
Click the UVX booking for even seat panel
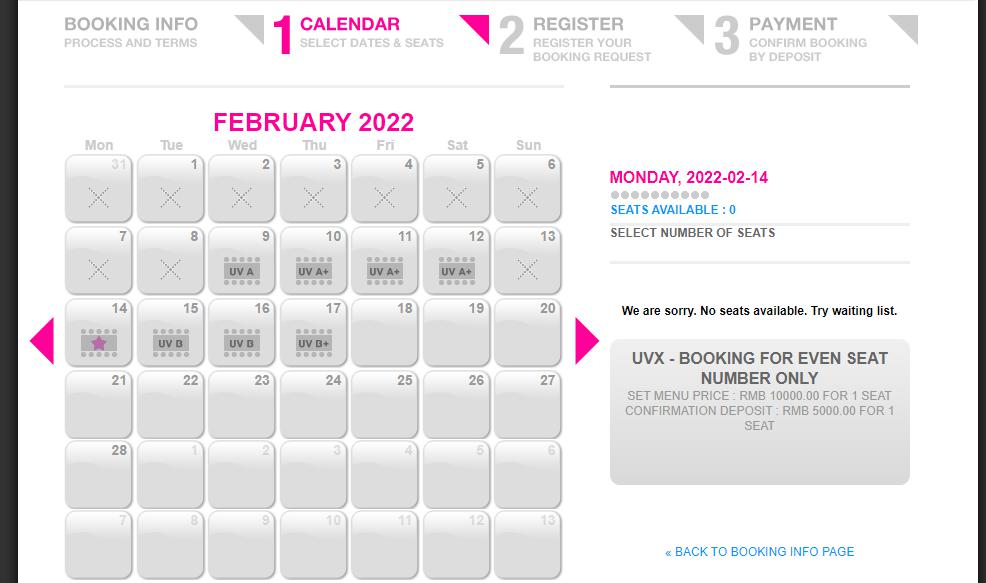click(x=760, y=412)
